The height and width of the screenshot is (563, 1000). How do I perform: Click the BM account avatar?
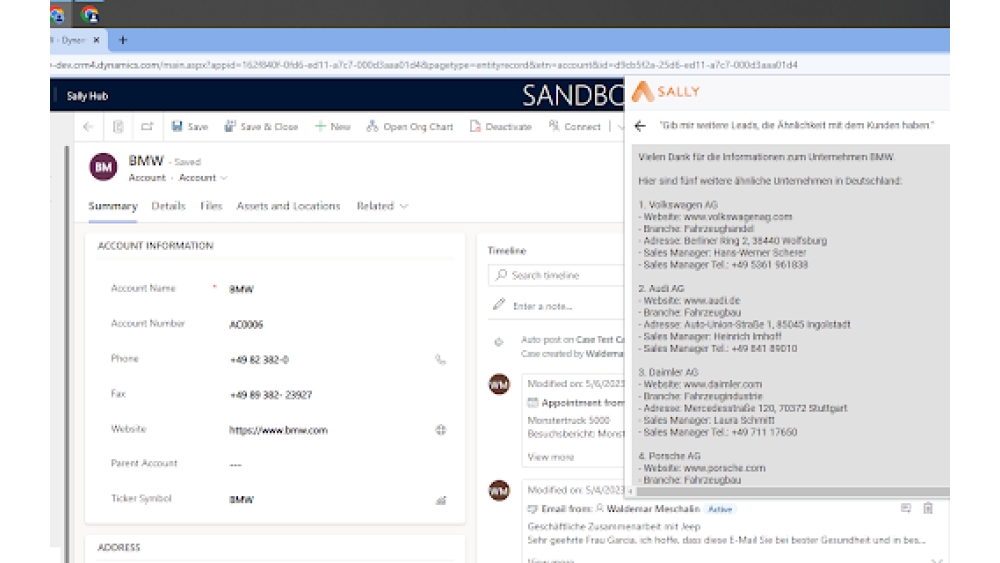103,167
